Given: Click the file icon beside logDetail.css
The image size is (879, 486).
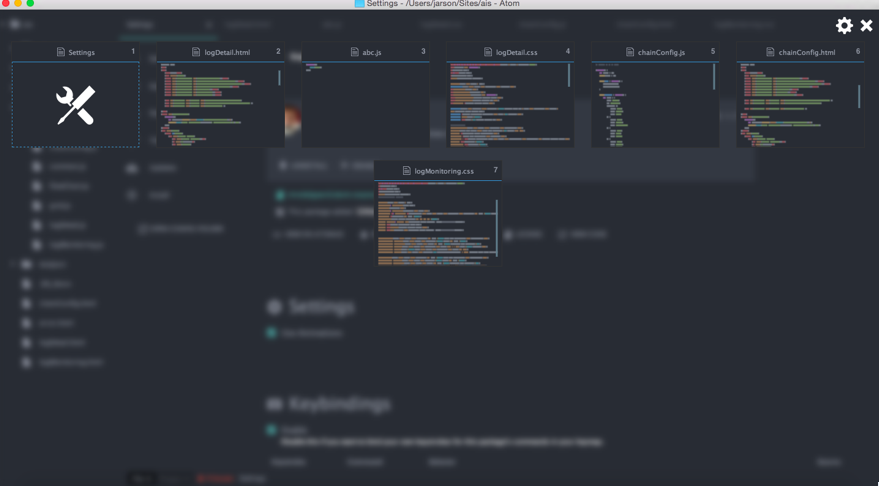Looking at the screenshot, I should coord(488,52).
